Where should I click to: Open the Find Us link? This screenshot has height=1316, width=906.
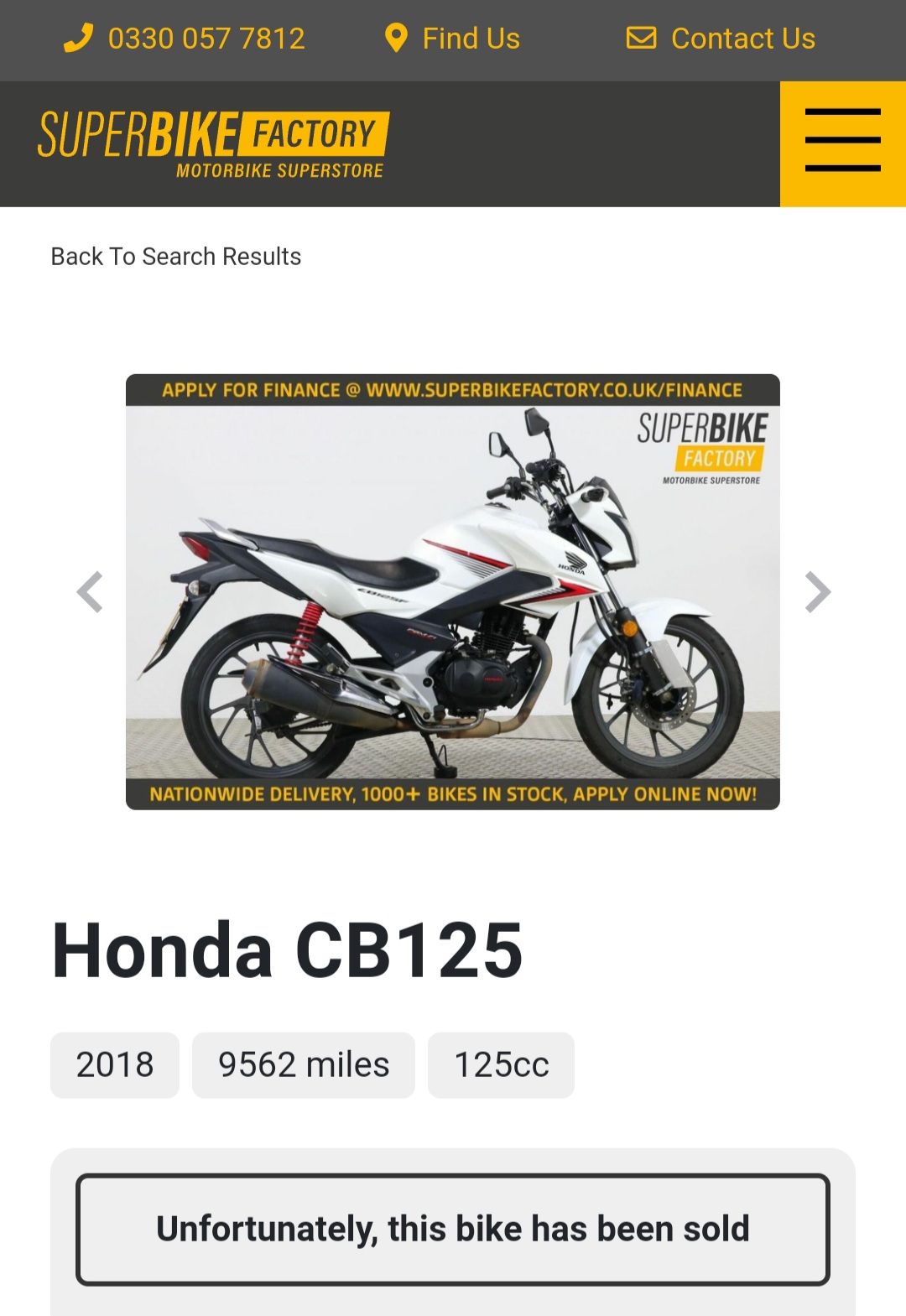tap(471, 39)
